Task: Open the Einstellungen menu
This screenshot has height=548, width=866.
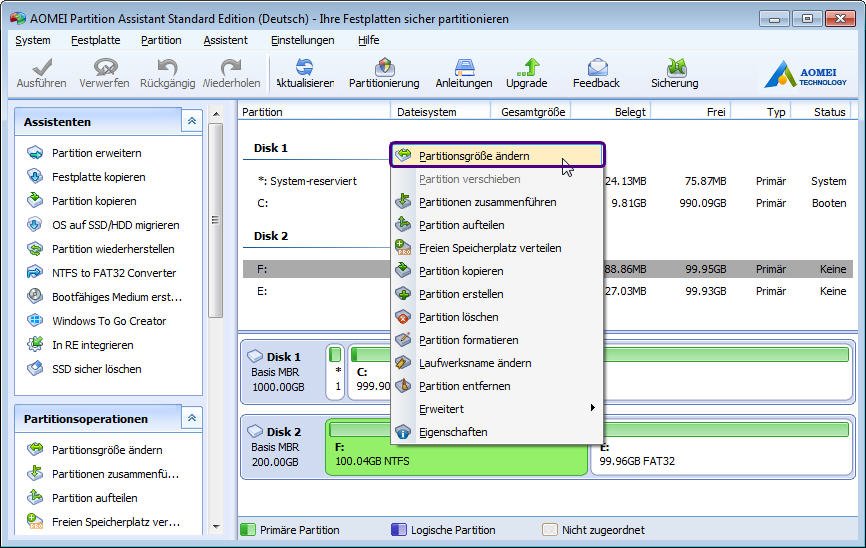Action: click(303, 40)
